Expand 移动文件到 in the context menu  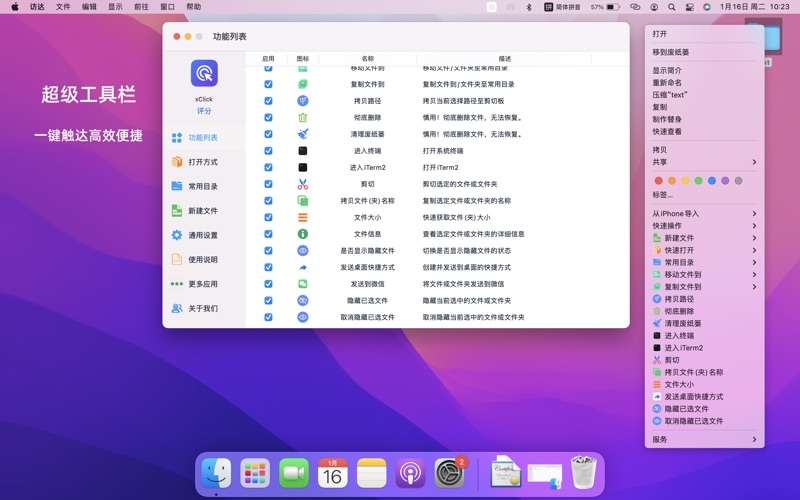[704, 274]
